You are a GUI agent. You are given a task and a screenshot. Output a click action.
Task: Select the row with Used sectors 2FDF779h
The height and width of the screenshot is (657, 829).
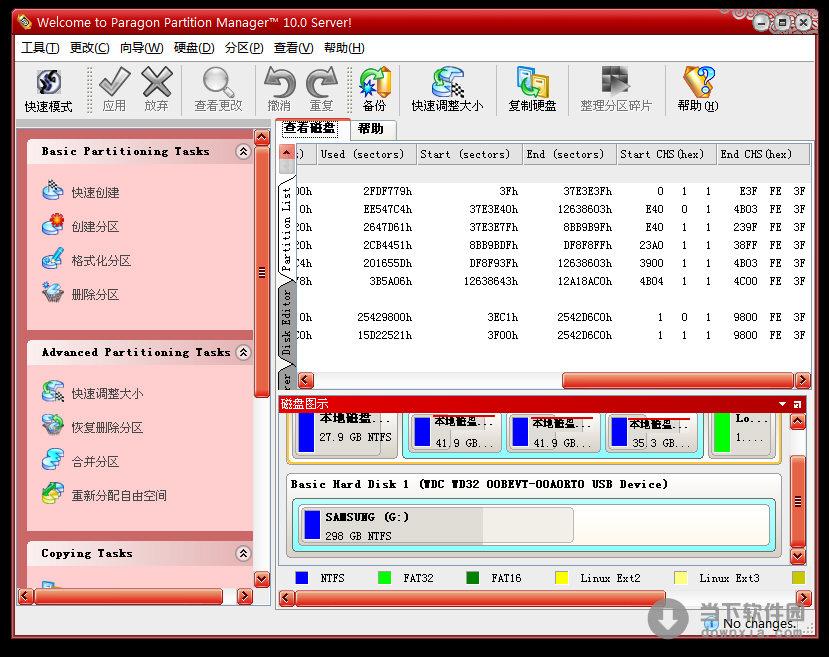(552, 191)
